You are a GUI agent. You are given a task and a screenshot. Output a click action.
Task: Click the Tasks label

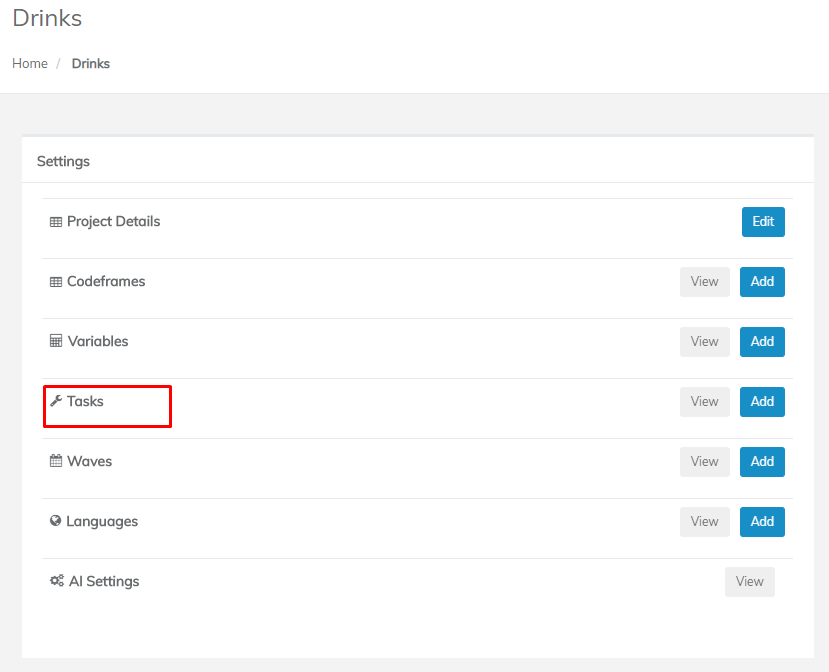pyautogui.click(x=85, y=401)
